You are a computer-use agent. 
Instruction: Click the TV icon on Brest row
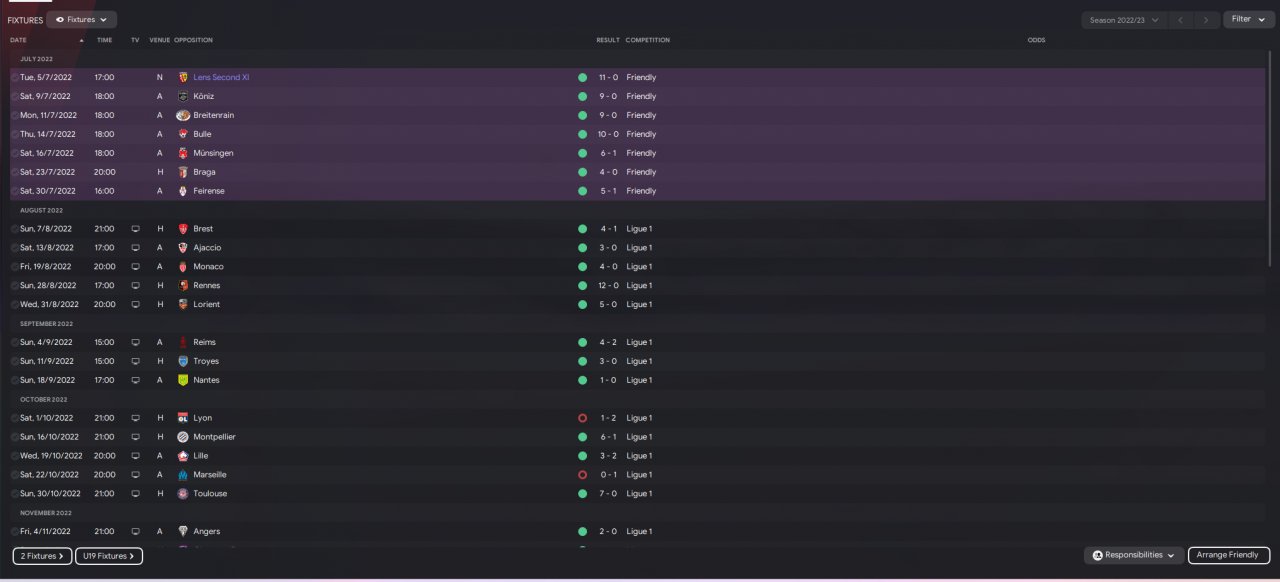[135, 229]
